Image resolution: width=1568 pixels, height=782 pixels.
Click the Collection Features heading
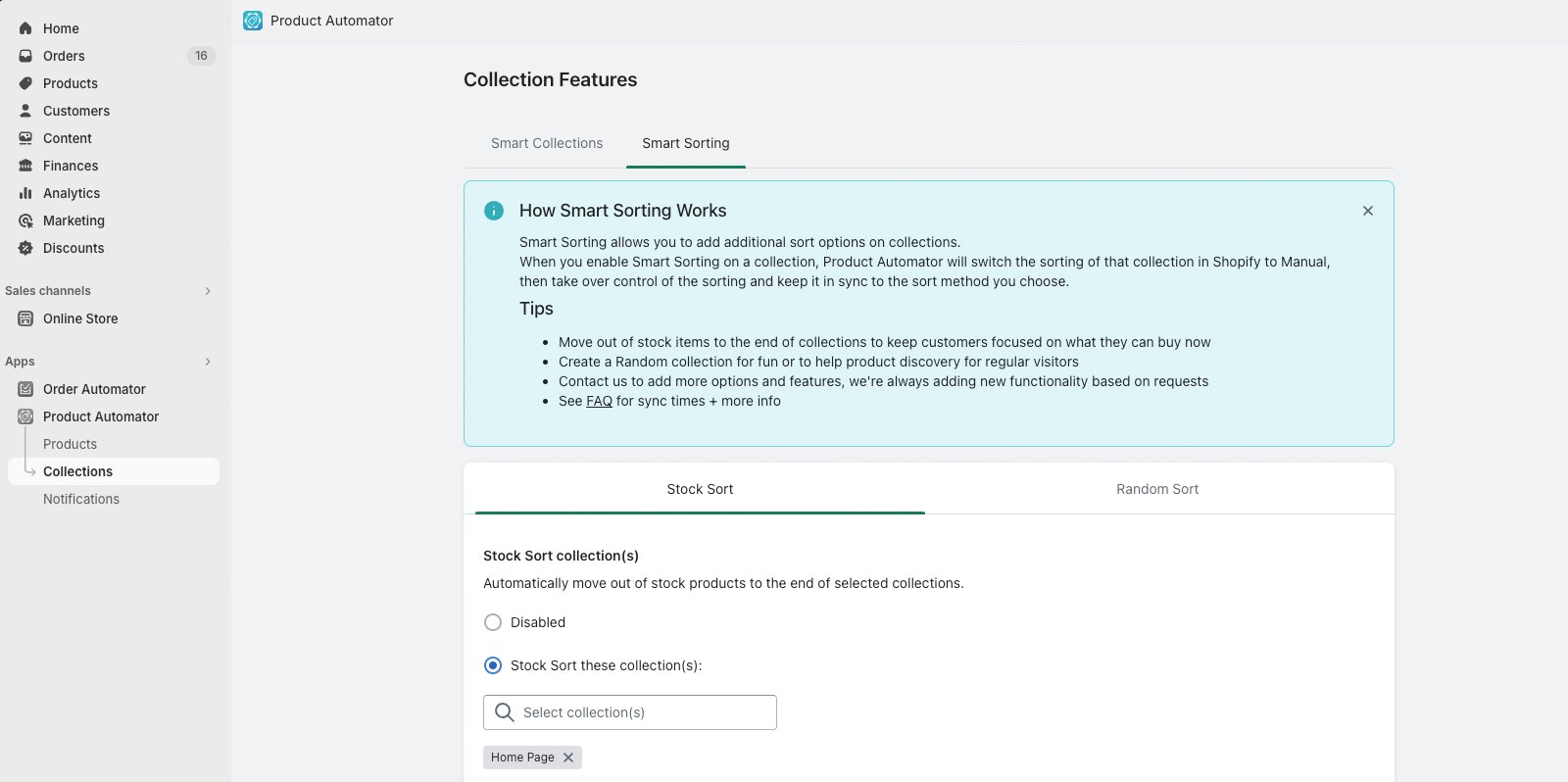click(x=550, y=79)
